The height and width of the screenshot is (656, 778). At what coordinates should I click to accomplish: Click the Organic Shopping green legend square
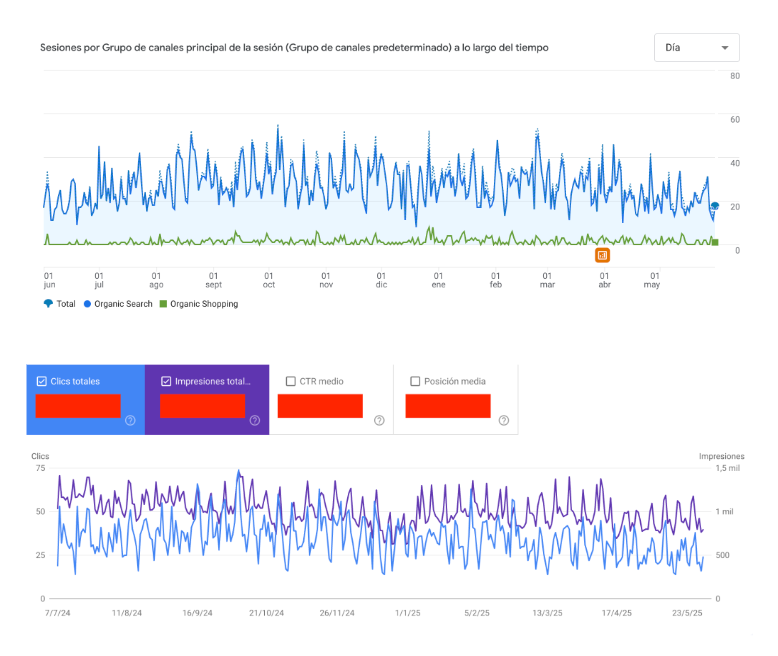pyautogui.click(x=163, y=304)
